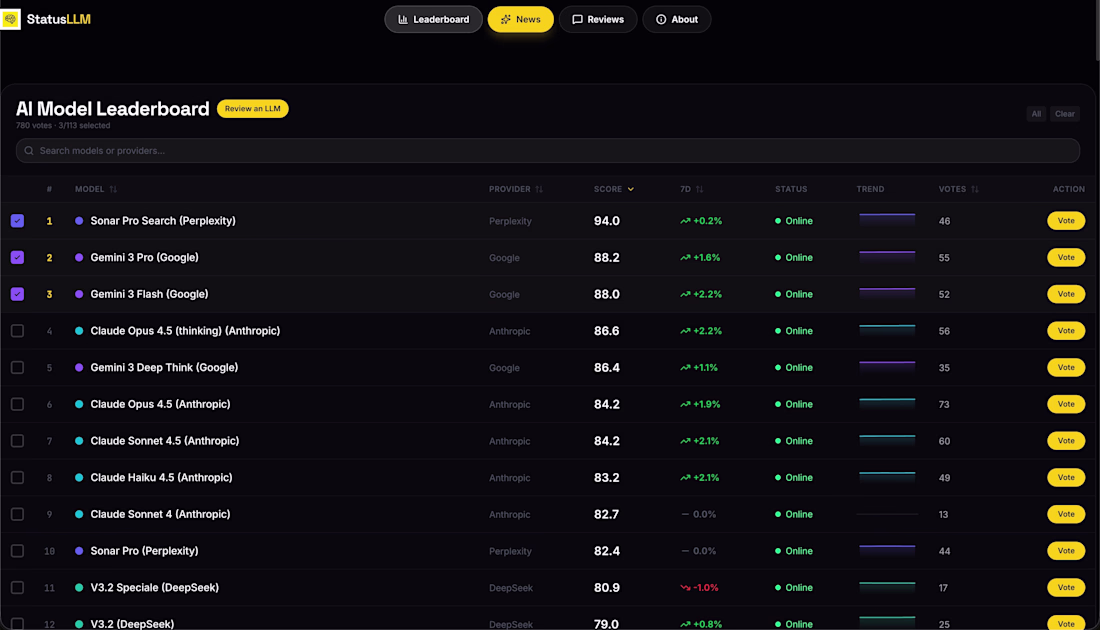Vote for Gemini 3 Pro (Google)
This screenshot has width=1100, height=630.
pos(1066,257)
